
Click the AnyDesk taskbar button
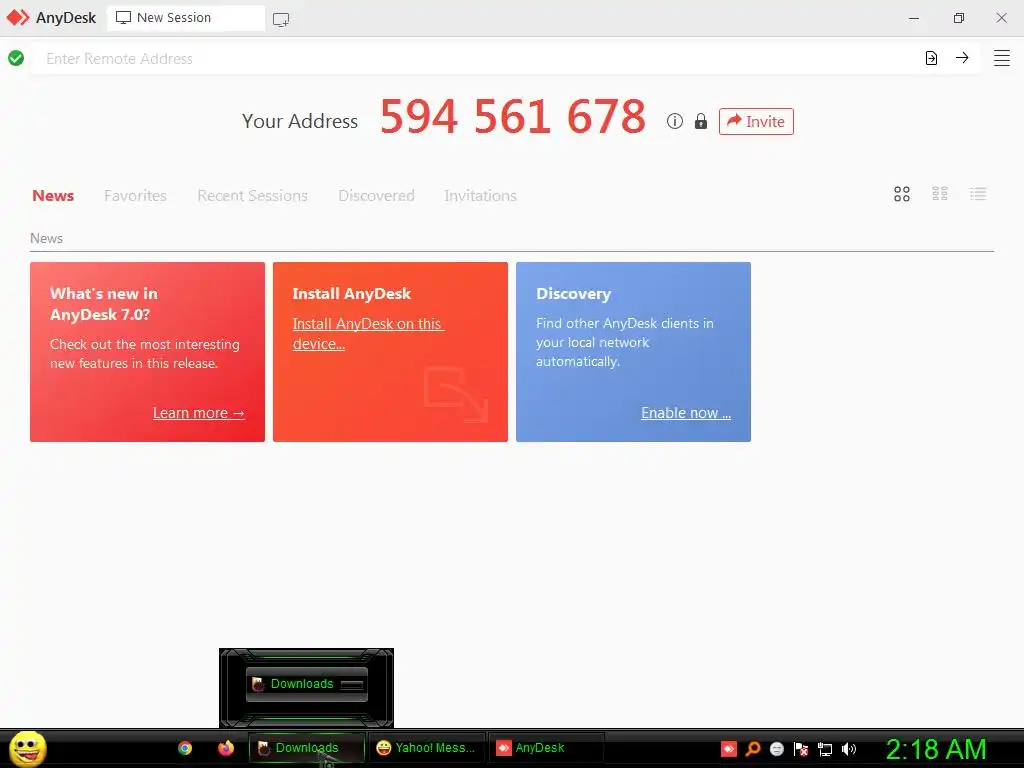tap(546, 748)
